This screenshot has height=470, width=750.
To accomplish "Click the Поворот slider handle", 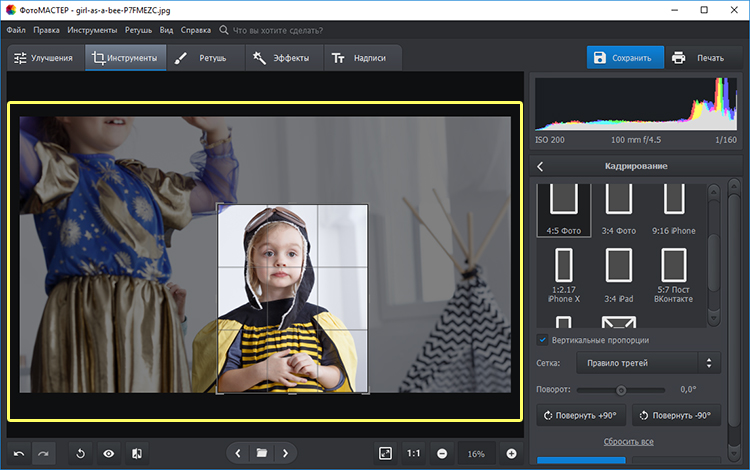I will pyautogui.click(x=621, y=390).
